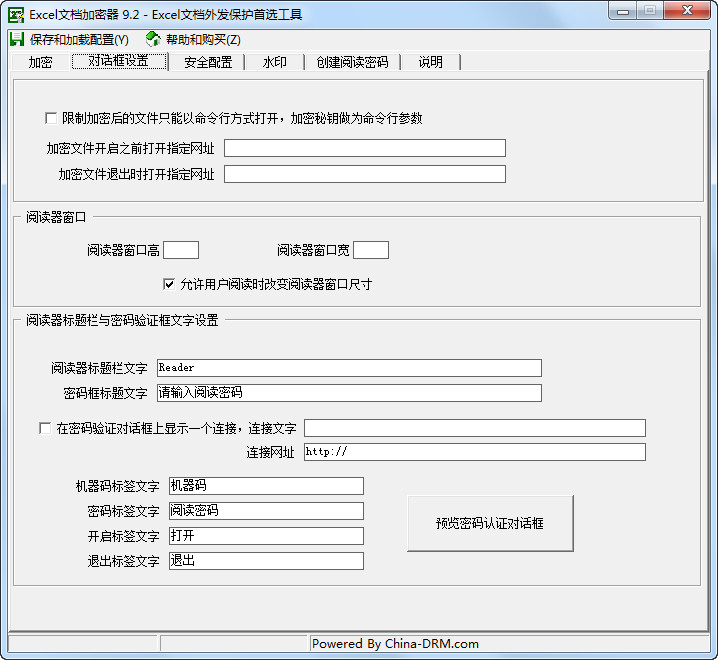The width and height of the screenshot is (718, 660).
Task: Click the Excel encryptor app icon in title bar
Action: coord(16,15)
